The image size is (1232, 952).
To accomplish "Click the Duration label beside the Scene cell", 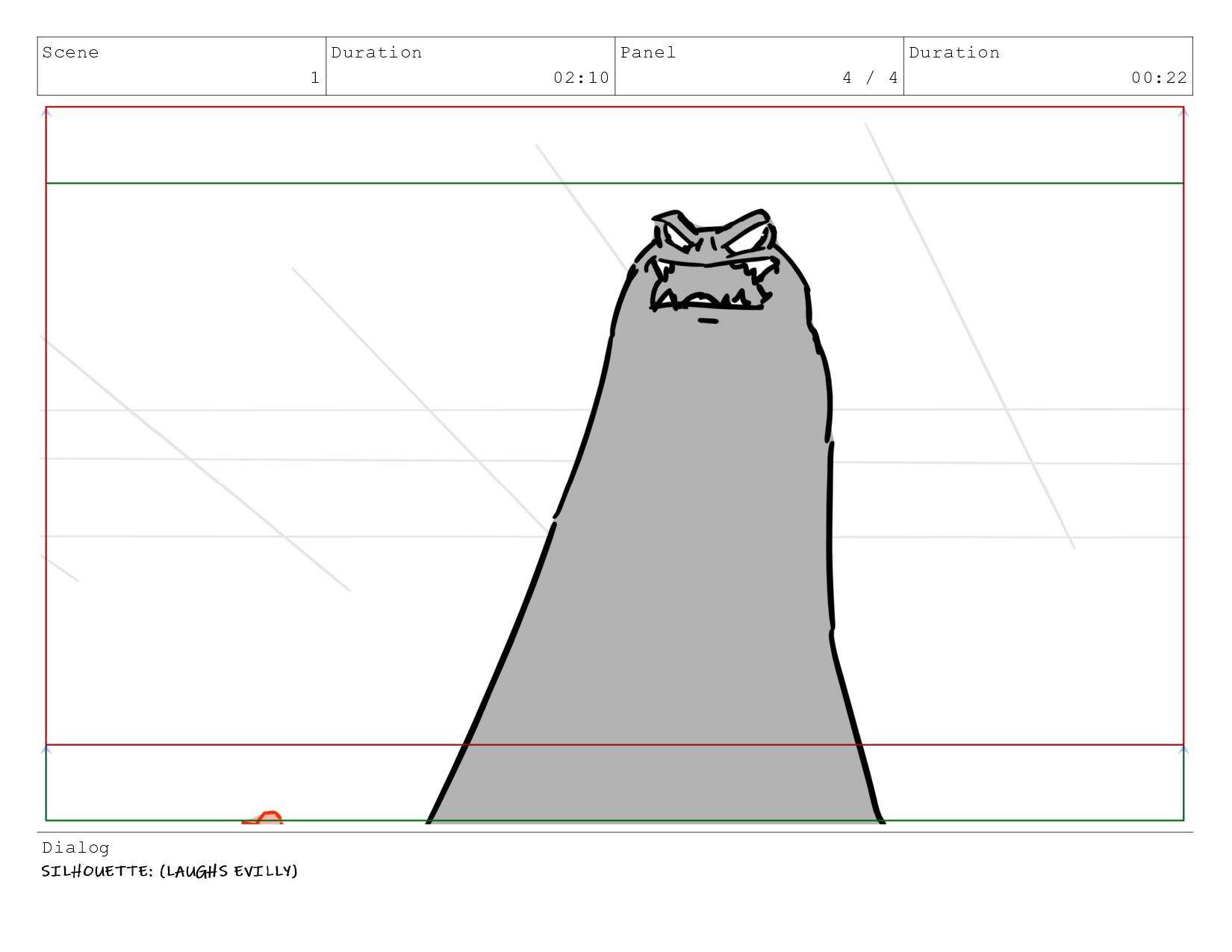I will tap(376, 52).
